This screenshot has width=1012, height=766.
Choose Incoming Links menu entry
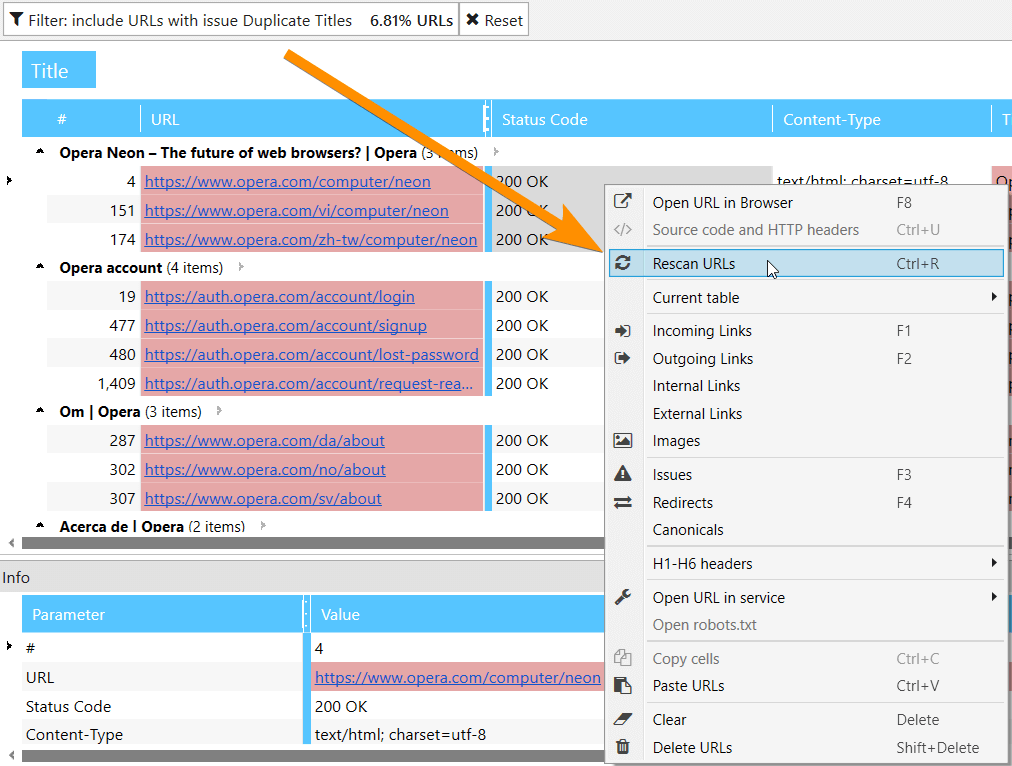click(x=806, y=331)
